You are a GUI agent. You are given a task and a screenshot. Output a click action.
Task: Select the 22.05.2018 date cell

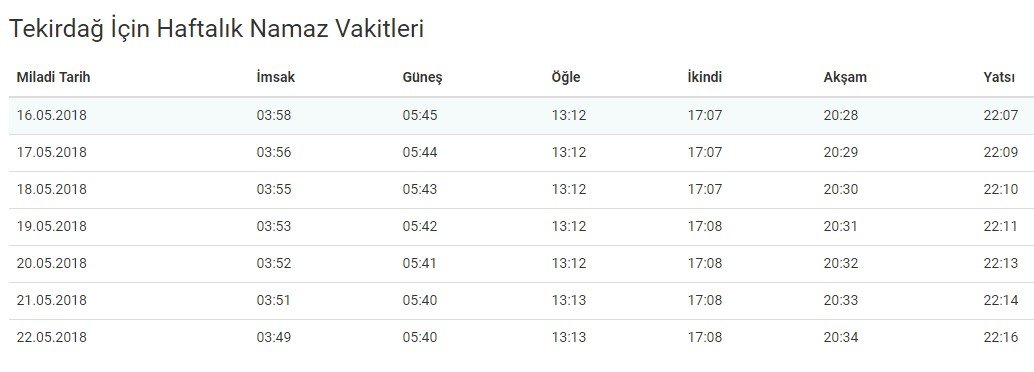(51, 337)
